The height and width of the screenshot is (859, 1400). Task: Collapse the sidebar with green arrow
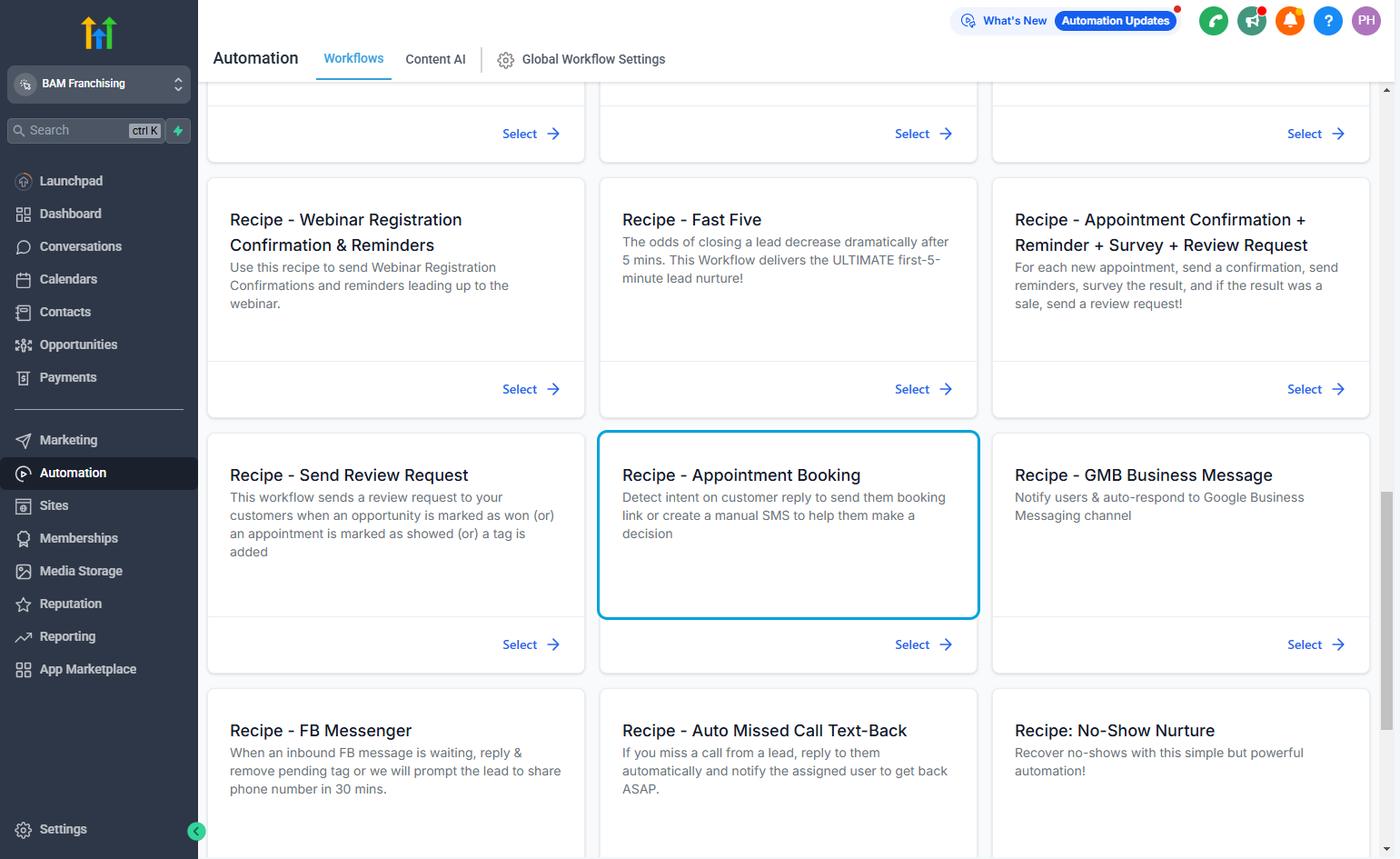[x=196, y=831]
